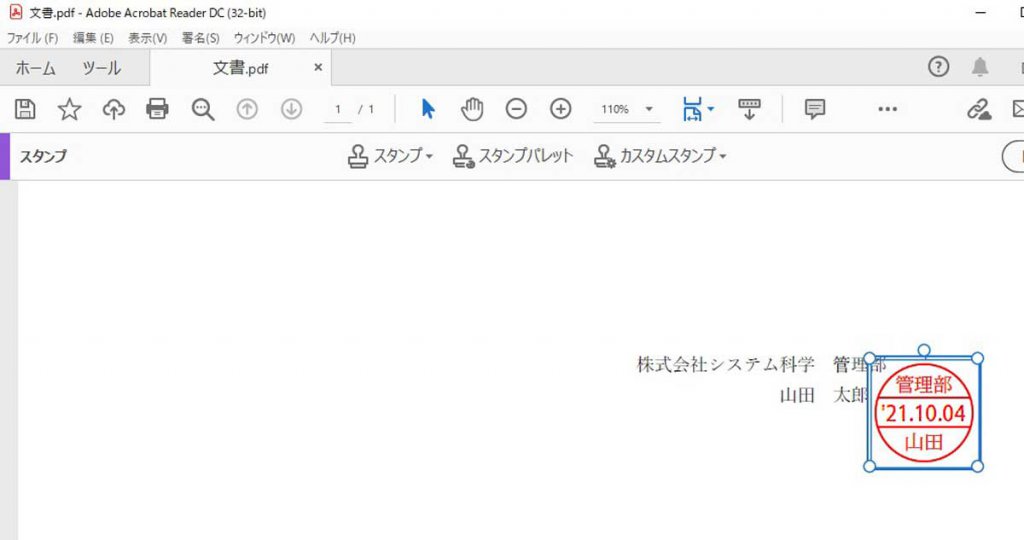
Task: View notifications bell
Action: 980,67
